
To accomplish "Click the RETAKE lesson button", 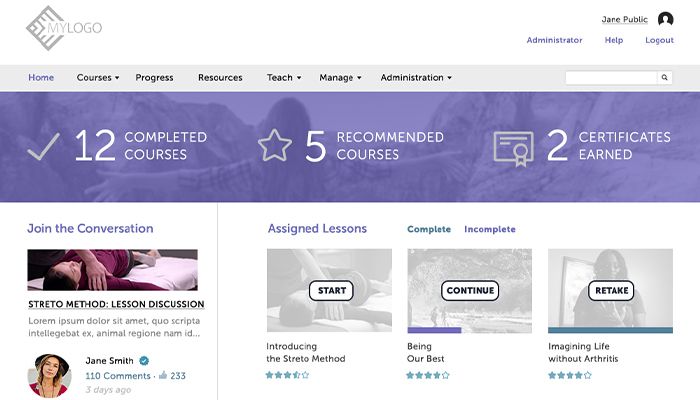I will (611, 291).
